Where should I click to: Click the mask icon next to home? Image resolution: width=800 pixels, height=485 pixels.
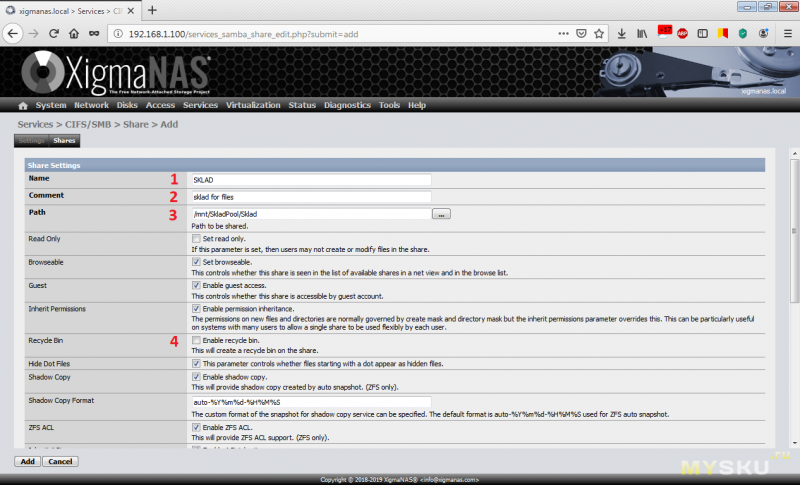coord(94,34)
